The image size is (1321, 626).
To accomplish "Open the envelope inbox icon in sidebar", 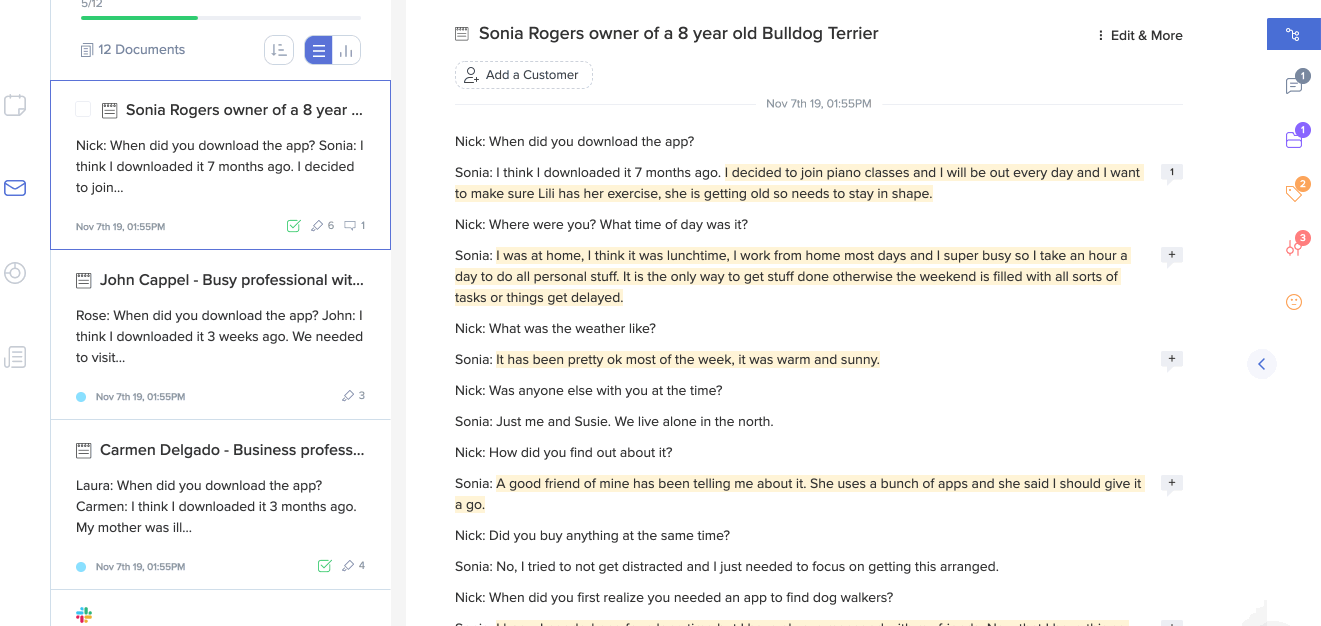I will tap(15, 187).
